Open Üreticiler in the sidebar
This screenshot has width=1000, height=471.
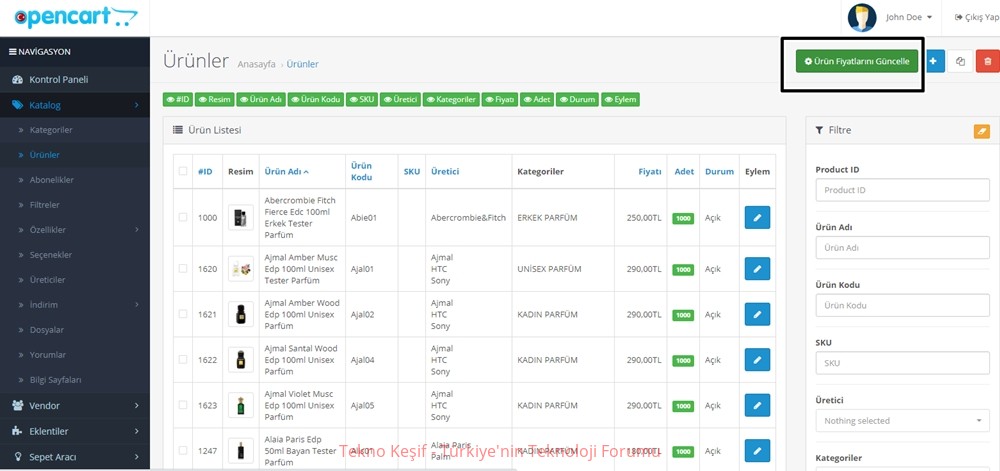tap(47, 280)
